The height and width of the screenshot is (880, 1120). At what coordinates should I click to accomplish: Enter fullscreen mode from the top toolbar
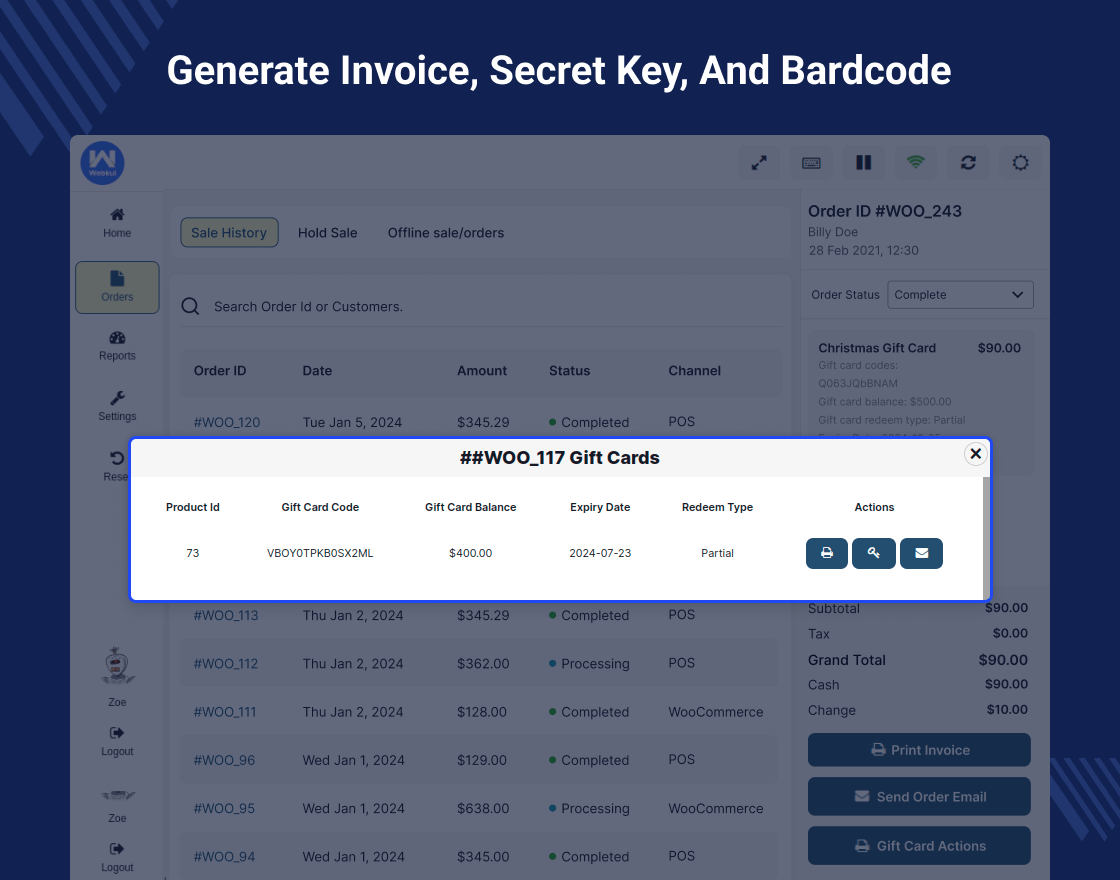[x=759, y=162]
